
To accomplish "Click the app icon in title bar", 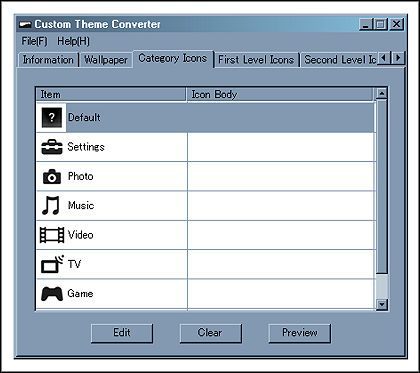I will pos(26,24).
